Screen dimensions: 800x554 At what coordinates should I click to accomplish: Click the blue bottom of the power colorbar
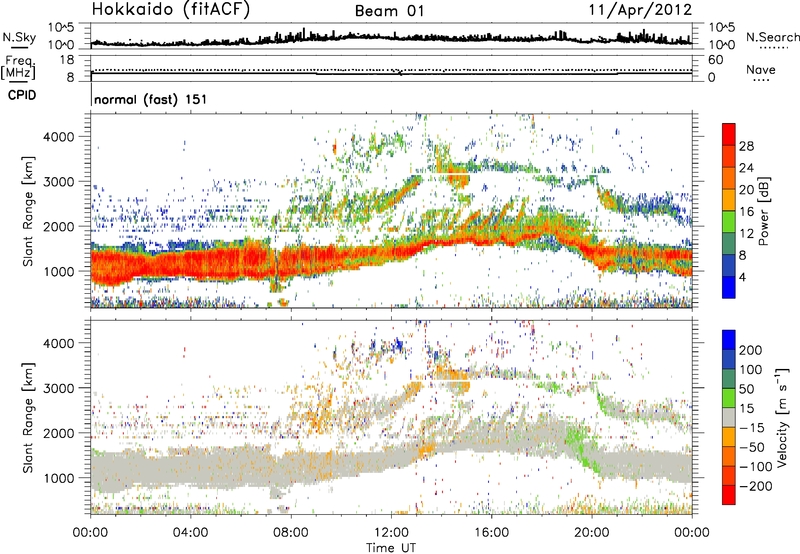(x=729, y=287)
